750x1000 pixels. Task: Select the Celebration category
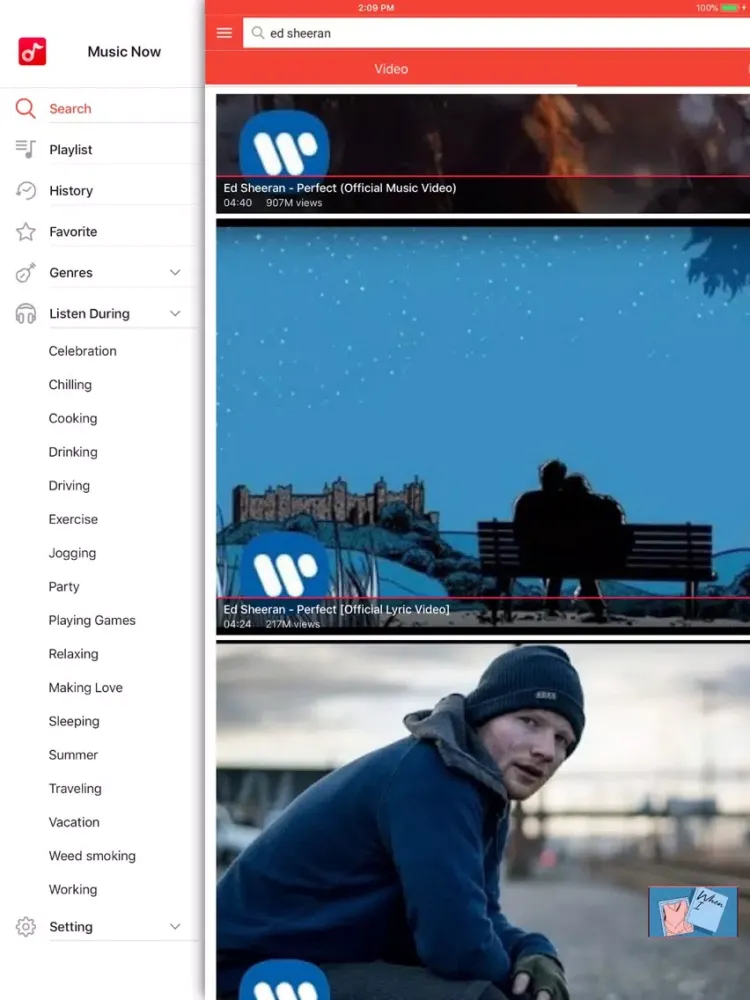pyautogui.click(x=82, y=351)
